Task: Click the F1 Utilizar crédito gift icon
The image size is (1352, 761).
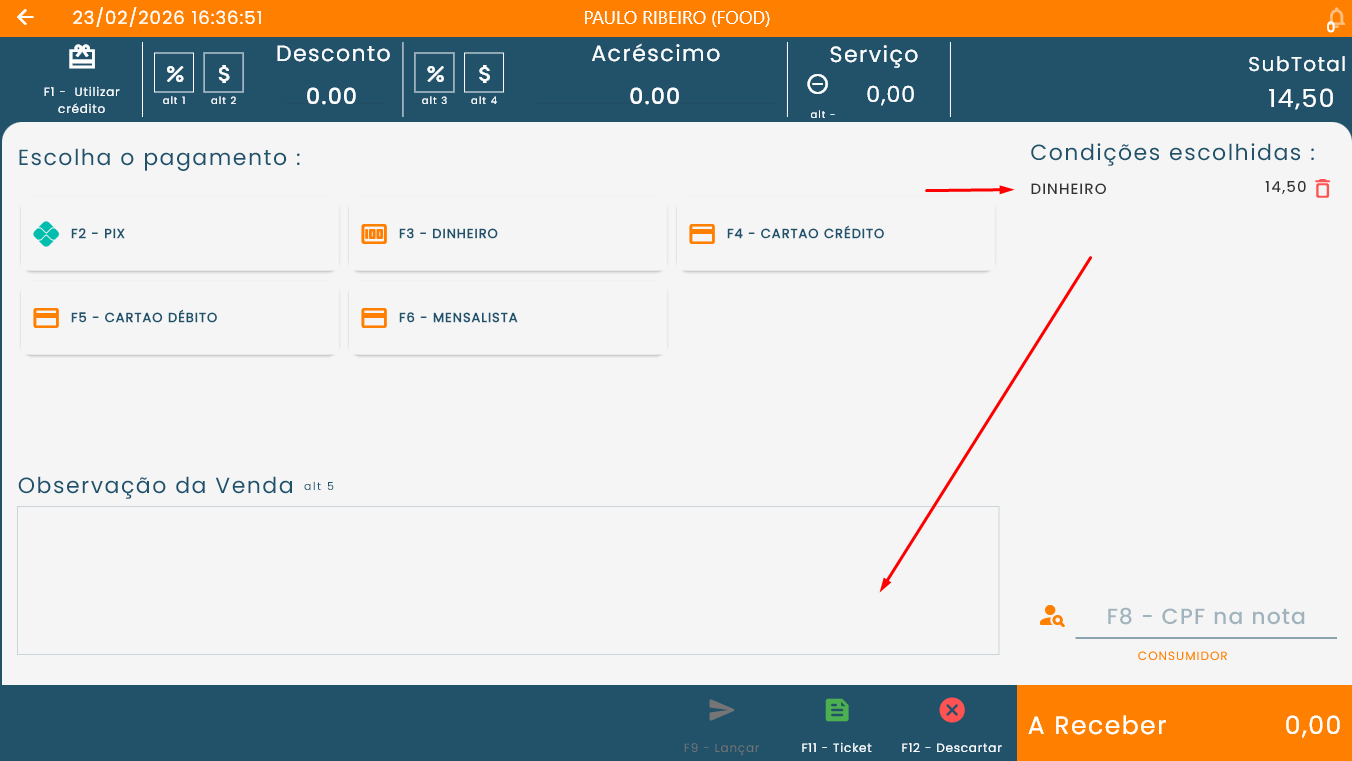Action: [x=81, y=58]
